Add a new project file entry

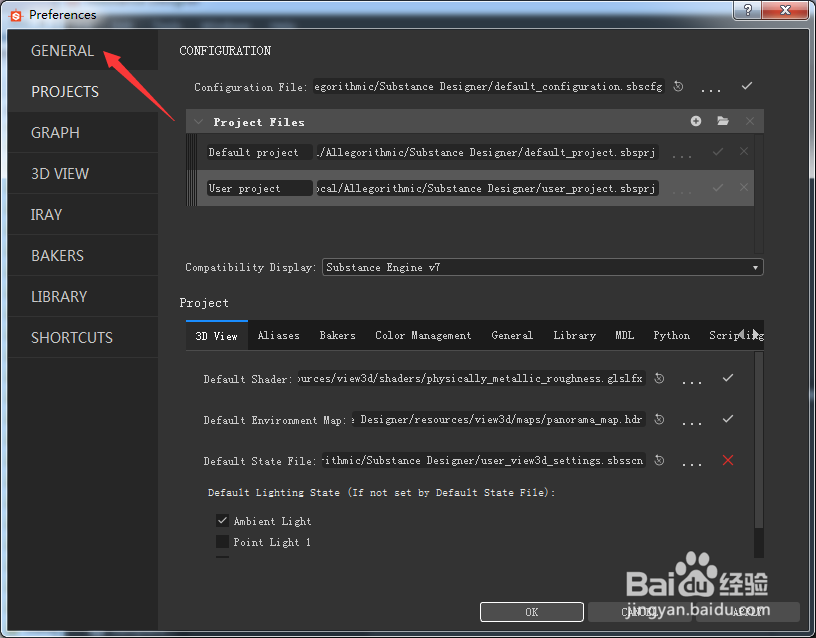click(x=696, y=121)
